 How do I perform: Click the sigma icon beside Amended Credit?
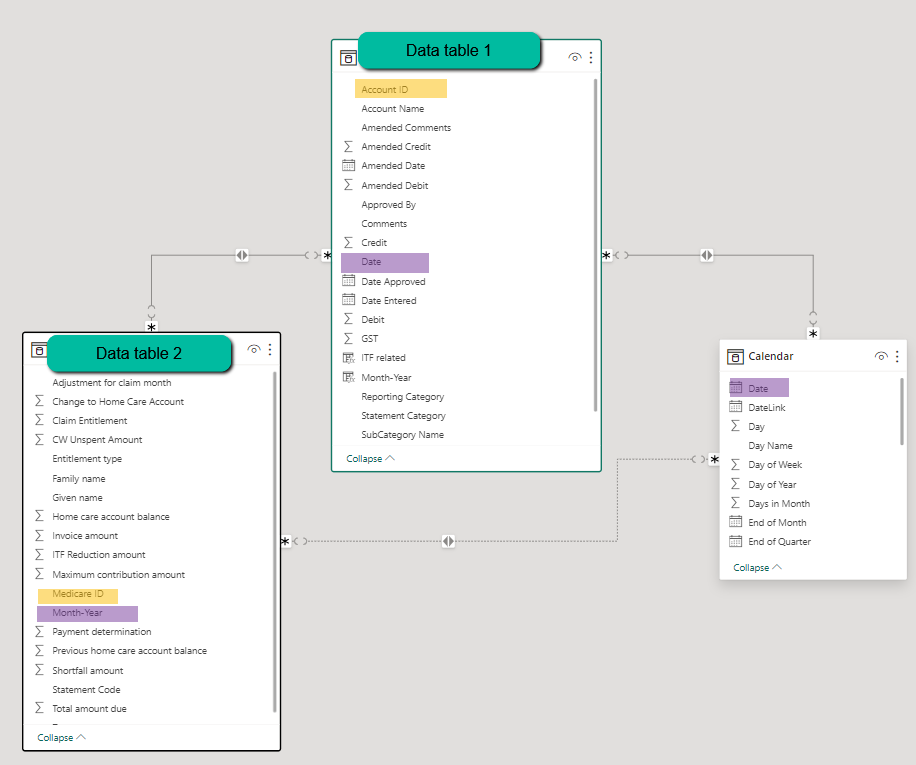coord(348,147)
